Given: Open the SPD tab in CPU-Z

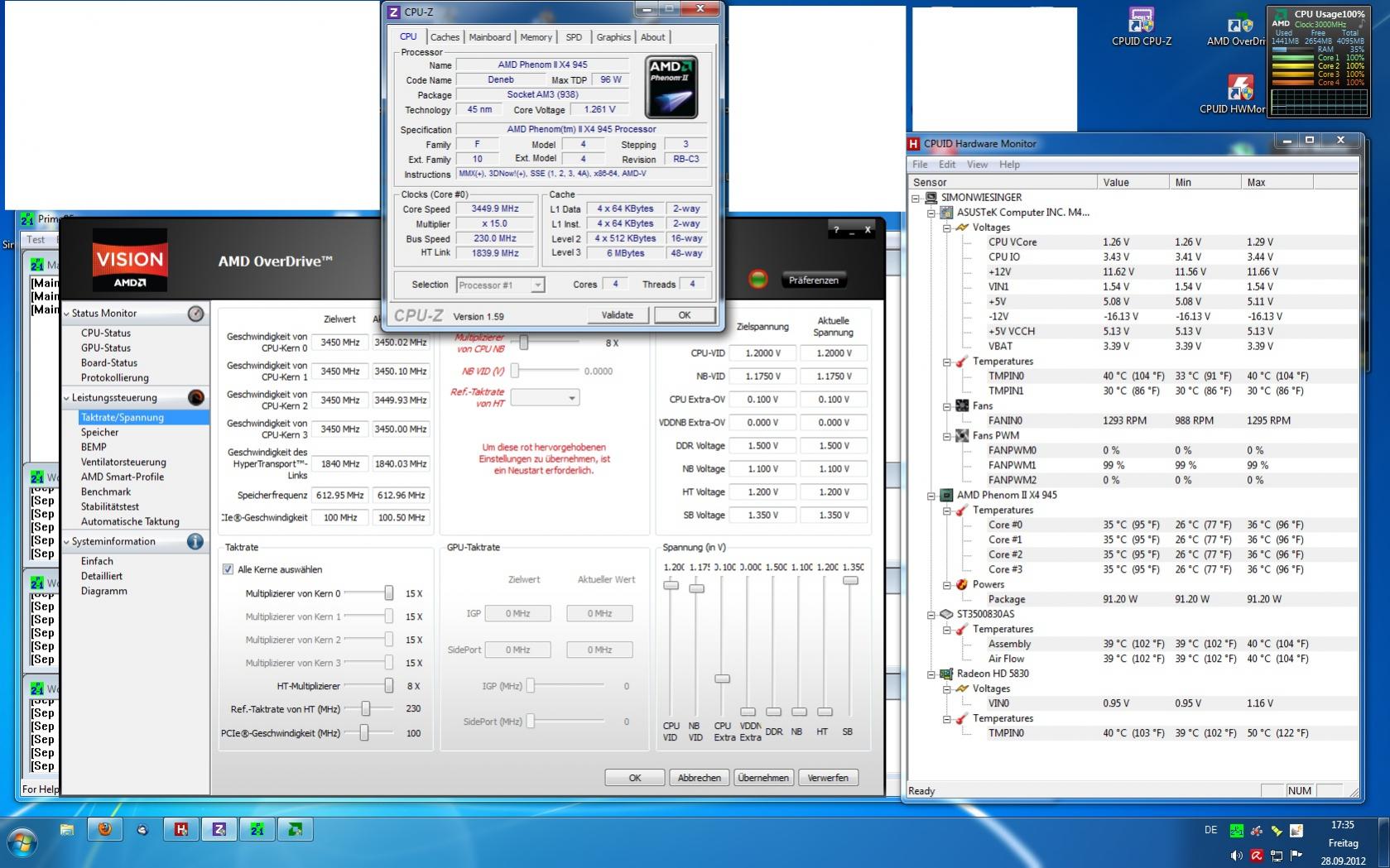Looking at the screenshot, I should (574, 37).
